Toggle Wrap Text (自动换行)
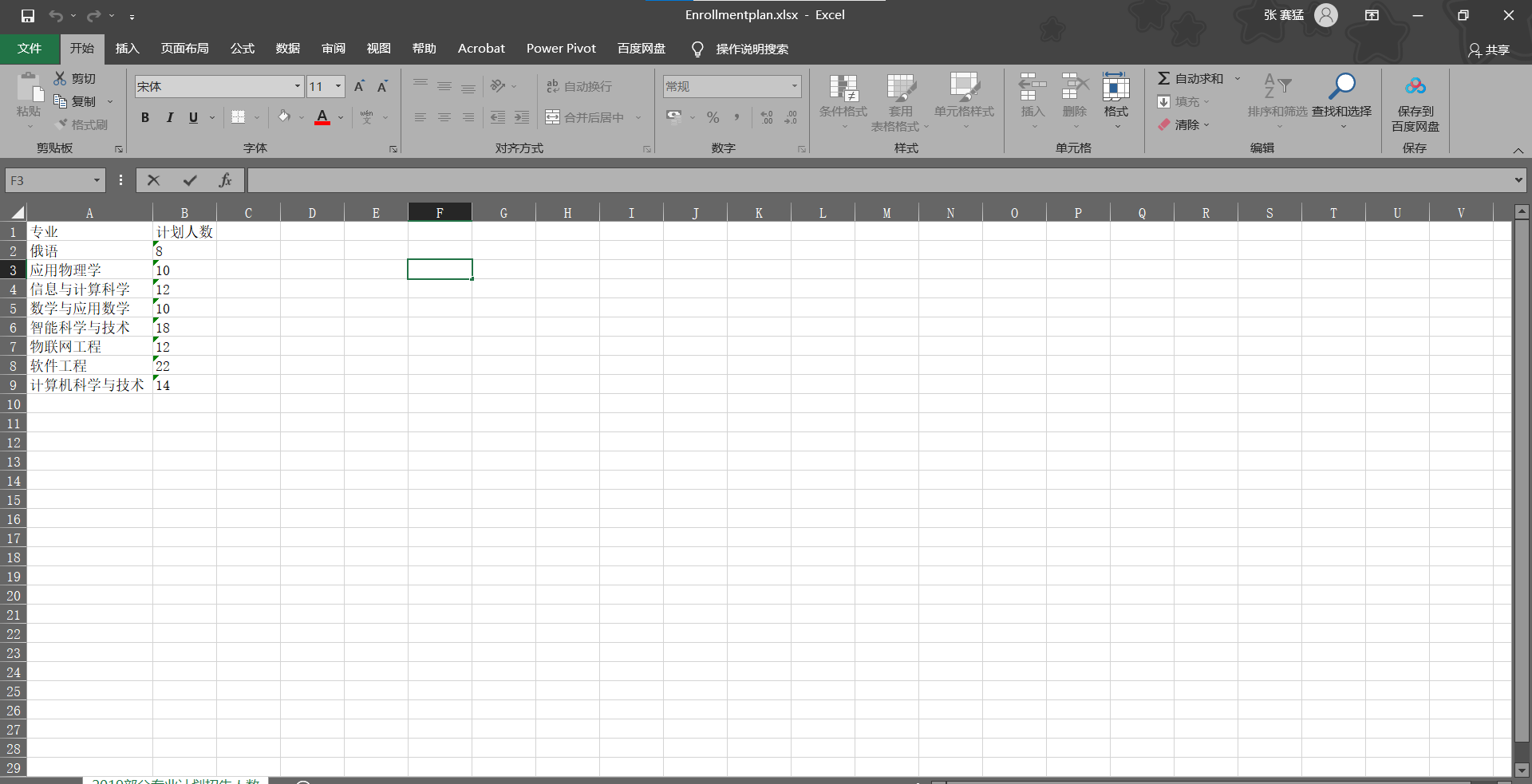This screenshot has height=784, width=1532. click(579, 86)
